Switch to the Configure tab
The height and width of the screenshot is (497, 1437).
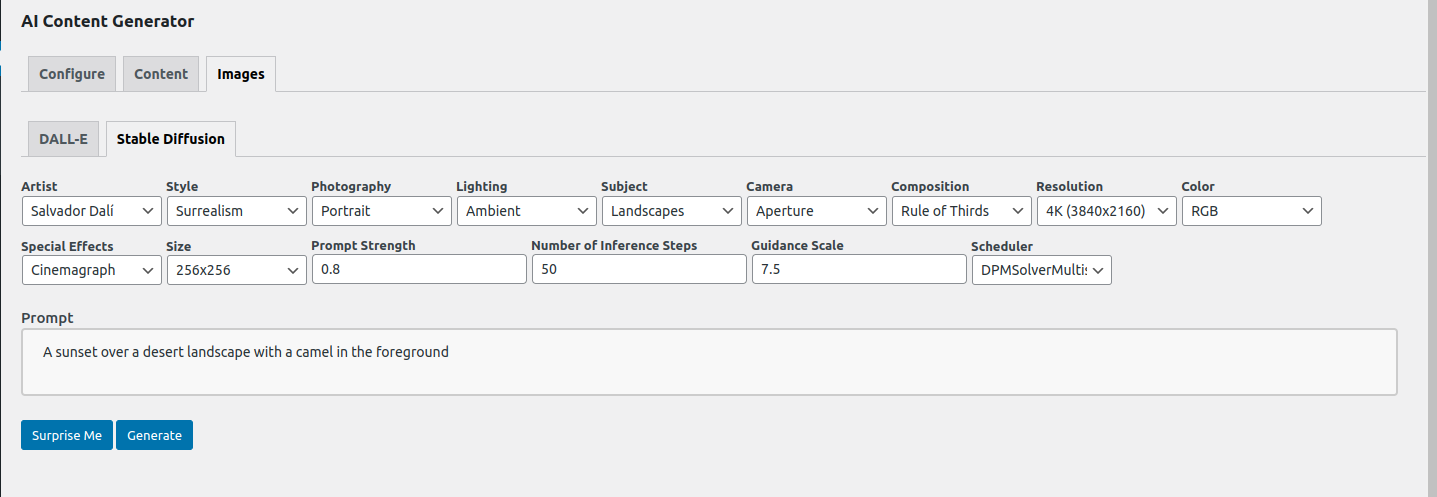(x=72, y=74)
